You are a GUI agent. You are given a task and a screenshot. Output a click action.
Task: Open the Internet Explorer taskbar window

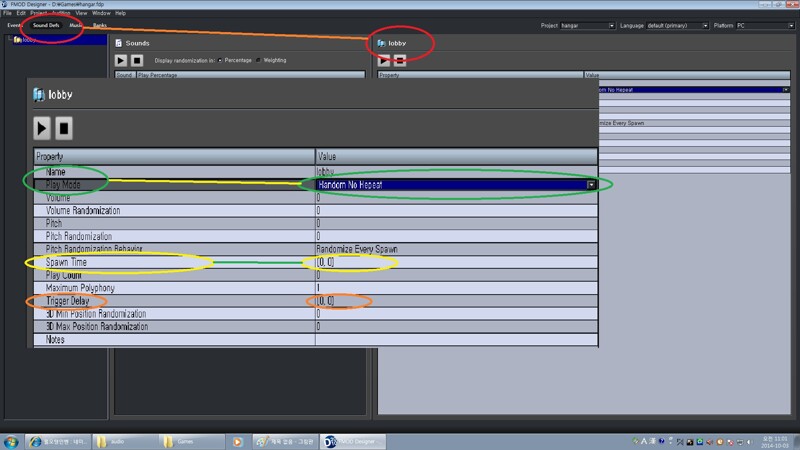pyautogui.click(x=57, y=441)
